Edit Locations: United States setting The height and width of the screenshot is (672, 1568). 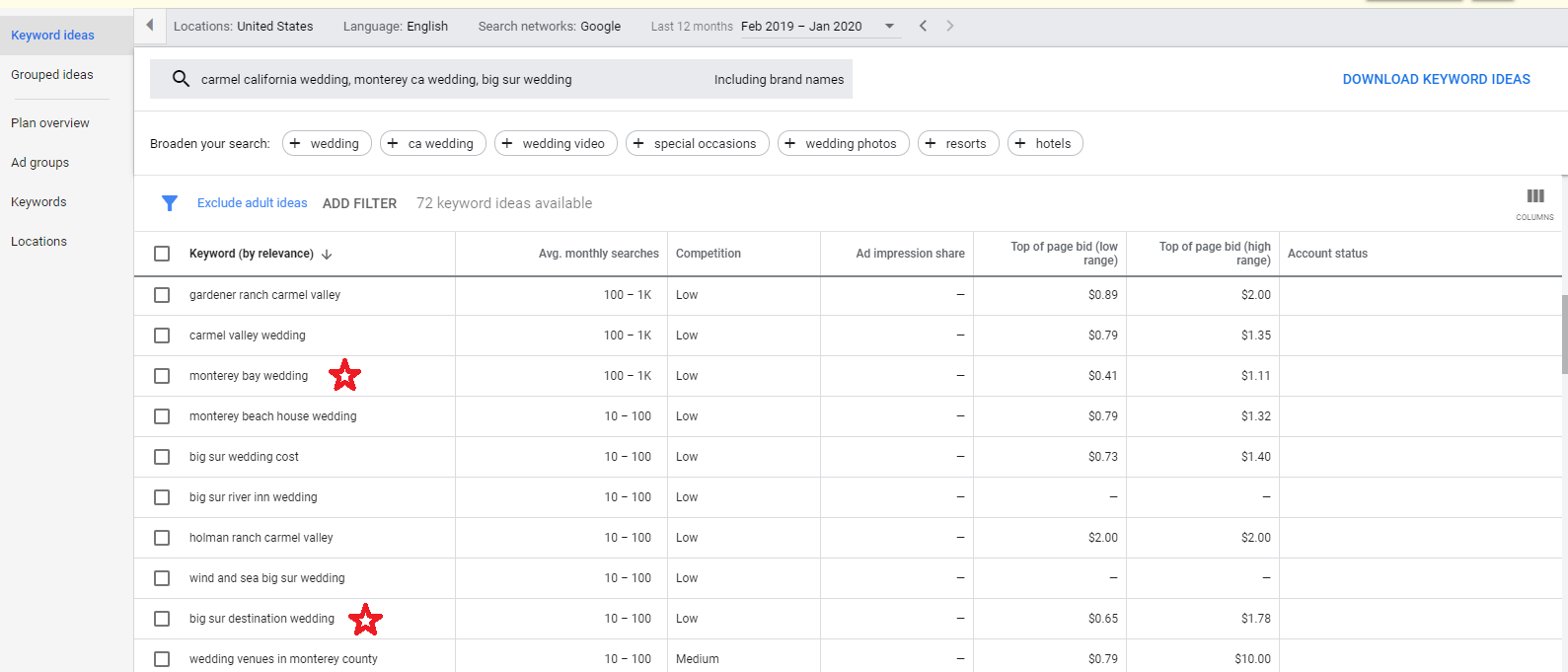click(x=244, y=27)
